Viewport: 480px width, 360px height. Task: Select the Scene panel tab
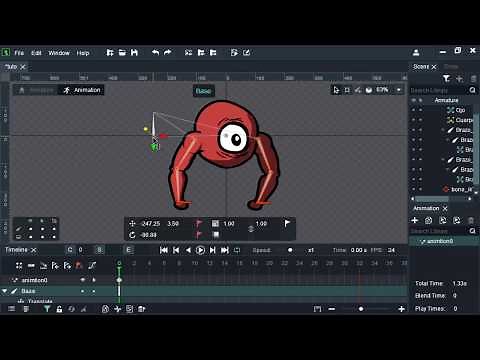pos(421,67)
